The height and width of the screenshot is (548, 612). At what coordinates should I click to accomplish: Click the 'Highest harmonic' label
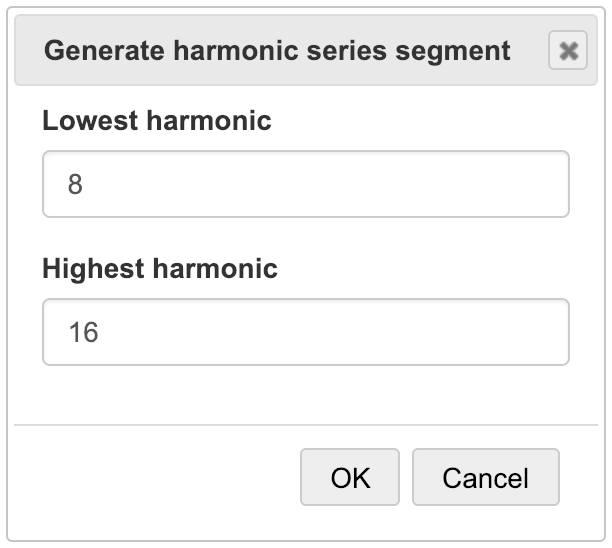(160, 268)
